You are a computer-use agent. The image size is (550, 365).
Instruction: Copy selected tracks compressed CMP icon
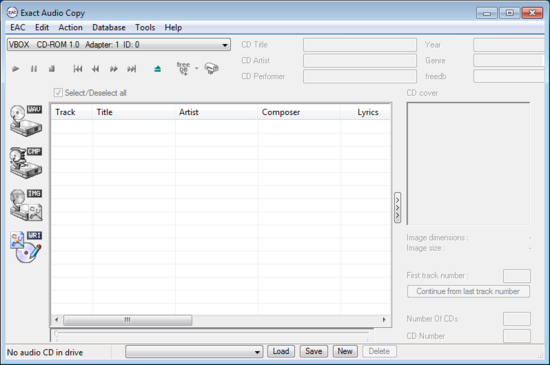(x=26, y=162)
